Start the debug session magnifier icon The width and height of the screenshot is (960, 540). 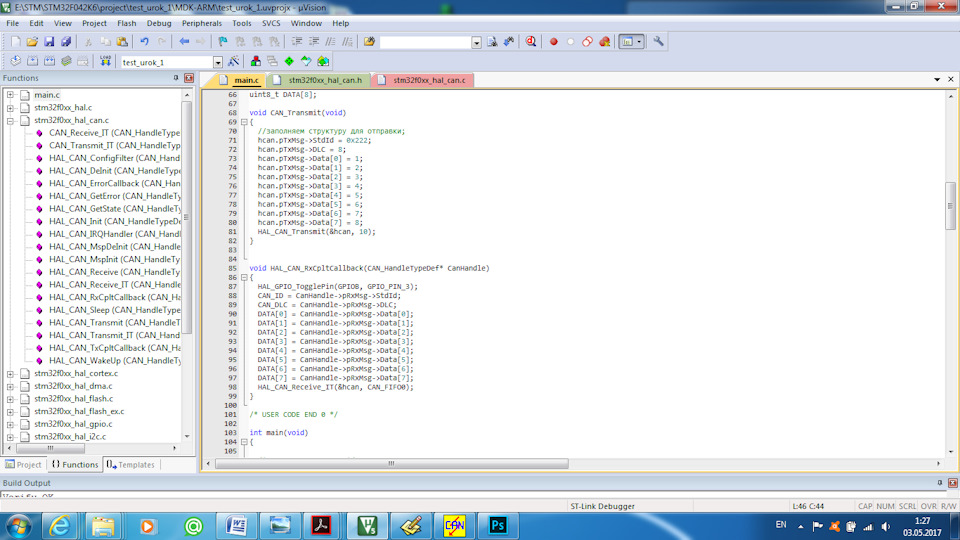529,42
